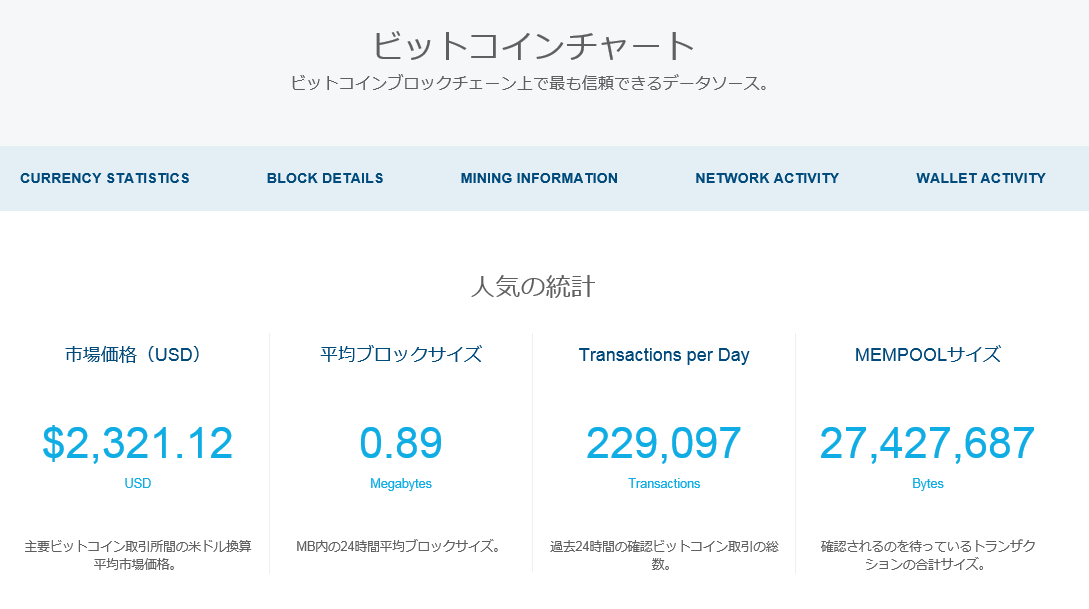Select the Network Activity tab
The width and height of the screenshot is (1089, 609).
(x=767, y=178)
